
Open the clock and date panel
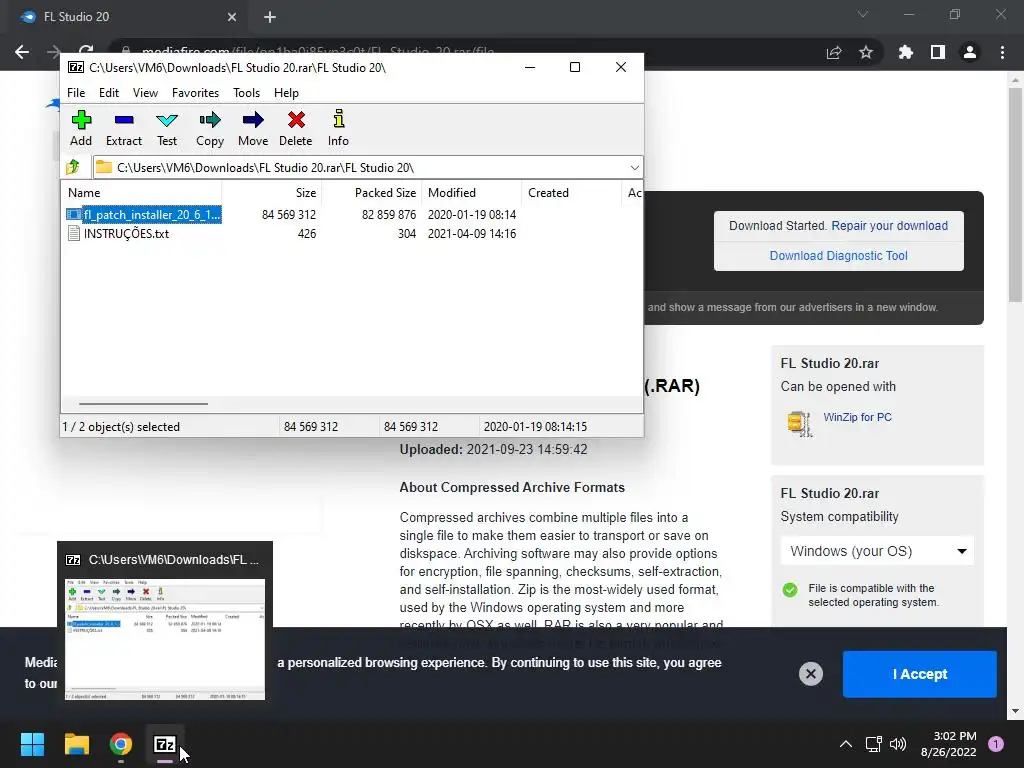click(x=948, y=744)
